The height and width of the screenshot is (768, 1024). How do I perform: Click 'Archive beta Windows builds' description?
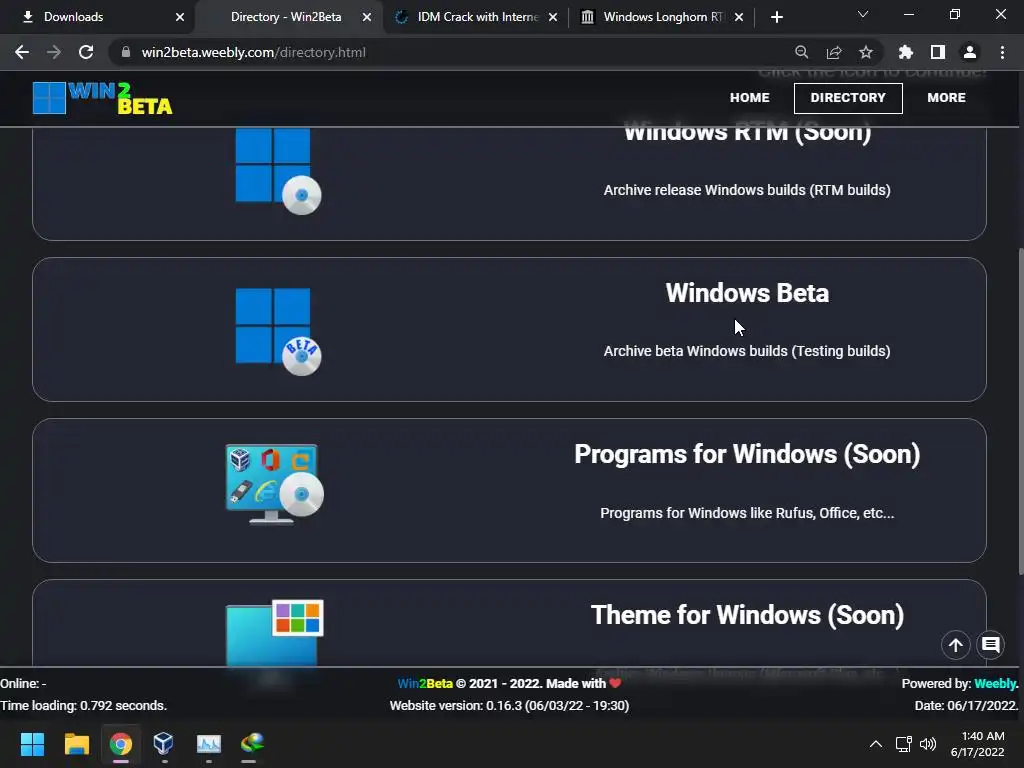tap(747, 351)
